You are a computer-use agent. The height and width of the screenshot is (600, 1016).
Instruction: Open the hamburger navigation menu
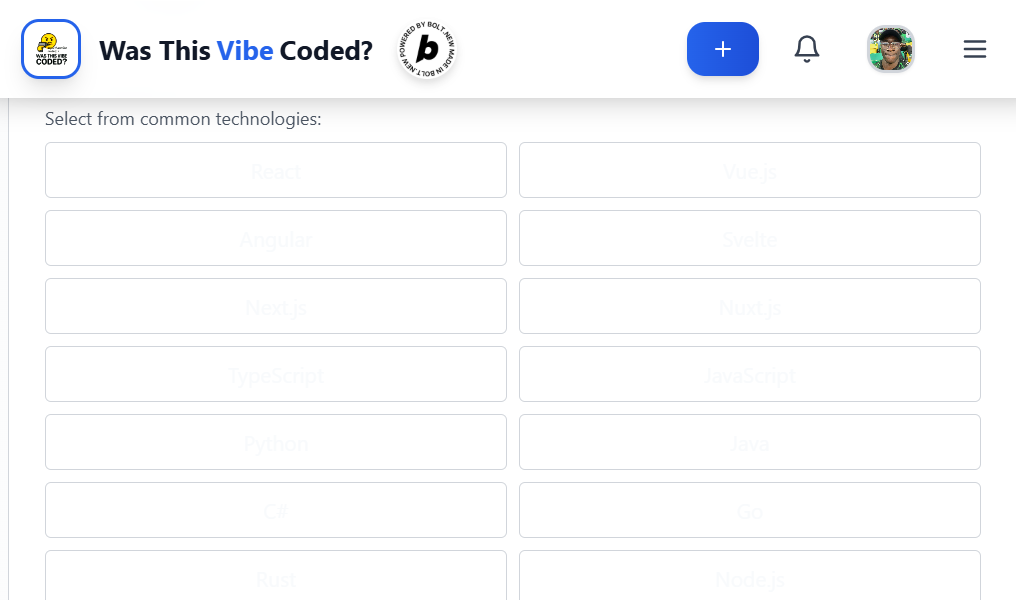(x=974, y=49)
